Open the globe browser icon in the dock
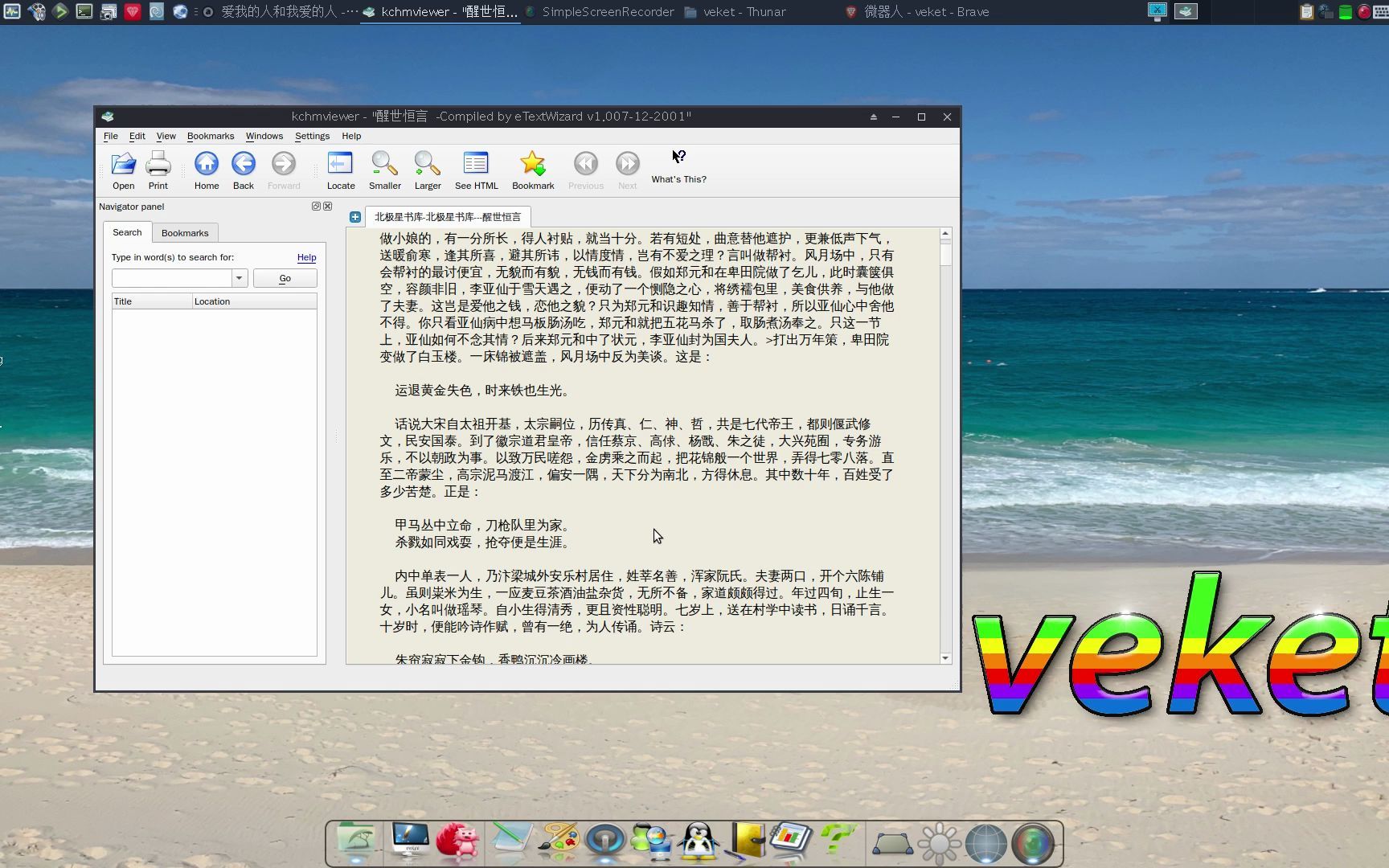Image resolution: width=1389 pixels, height=868 pixels. tap(985, 843)
